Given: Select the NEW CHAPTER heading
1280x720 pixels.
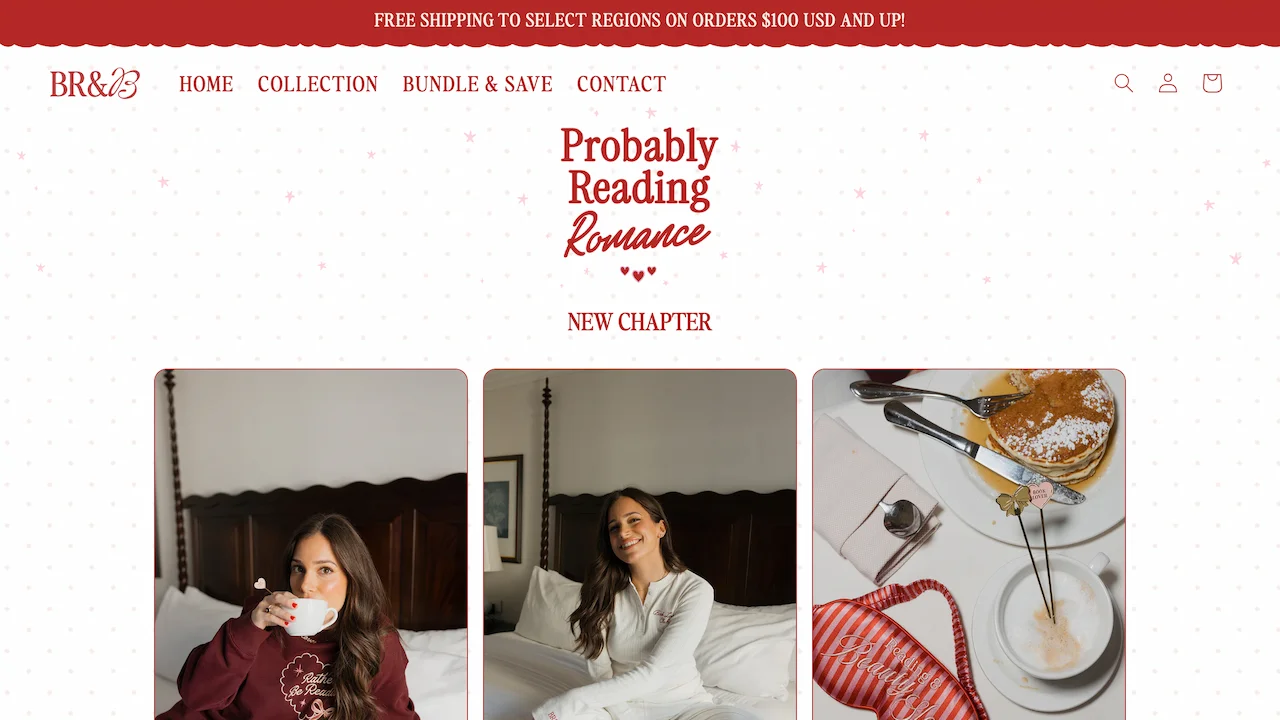Looking at the screenshot, I should 640,322.
